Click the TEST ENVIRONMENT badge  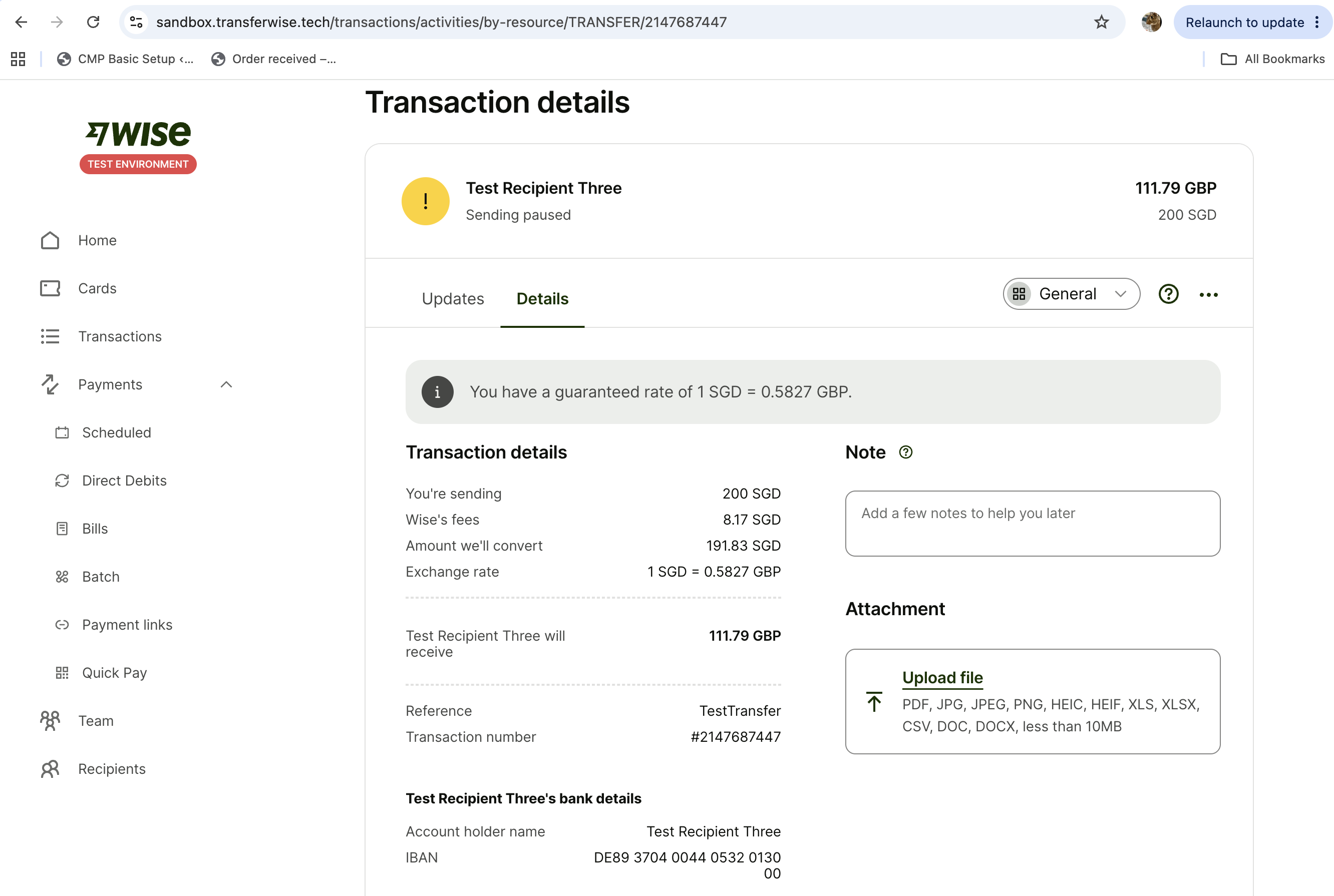pos(138,164)
